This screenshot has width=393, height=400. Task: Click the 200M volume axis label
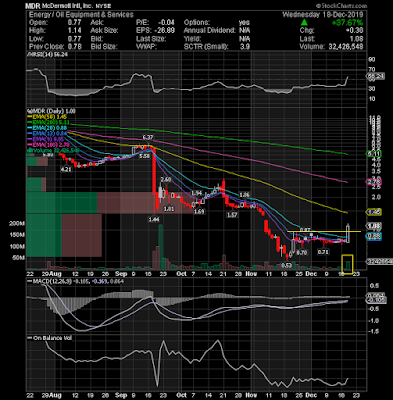coord(17,224)
